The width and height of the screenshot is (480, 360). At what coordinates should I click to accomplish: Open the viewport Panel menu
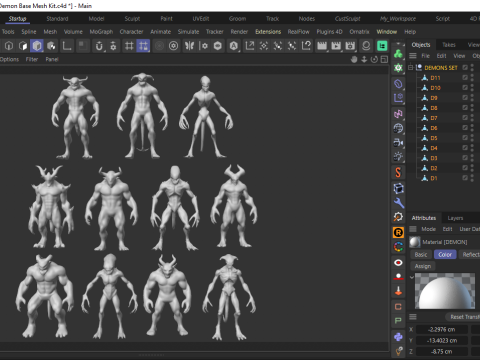click(52, 59)
